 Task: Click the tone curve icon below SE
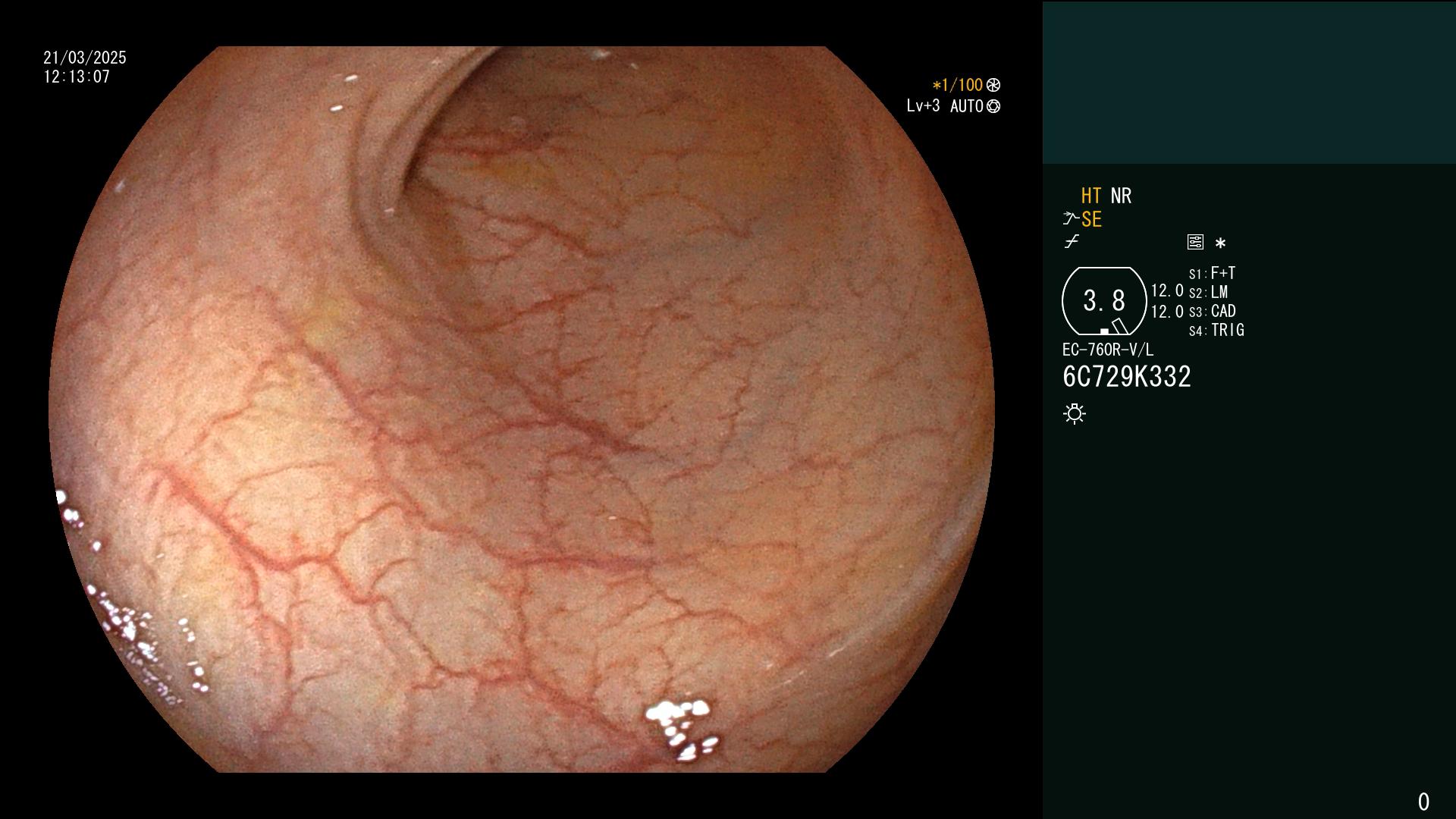coord(1072,242)
